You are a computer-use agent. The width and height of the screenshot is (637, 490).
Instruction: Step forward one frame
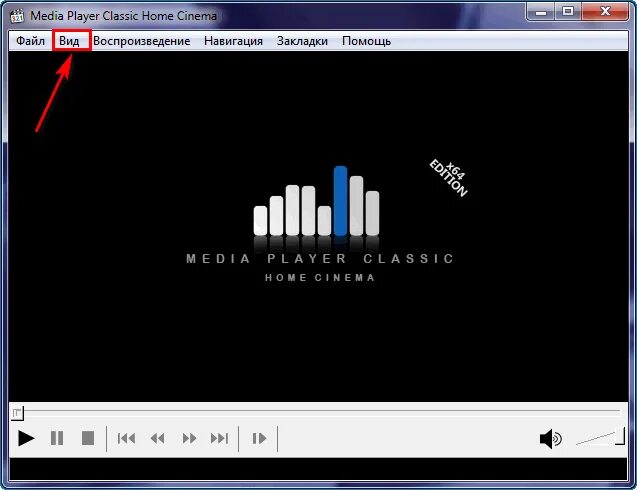click(x=259, y=438)
